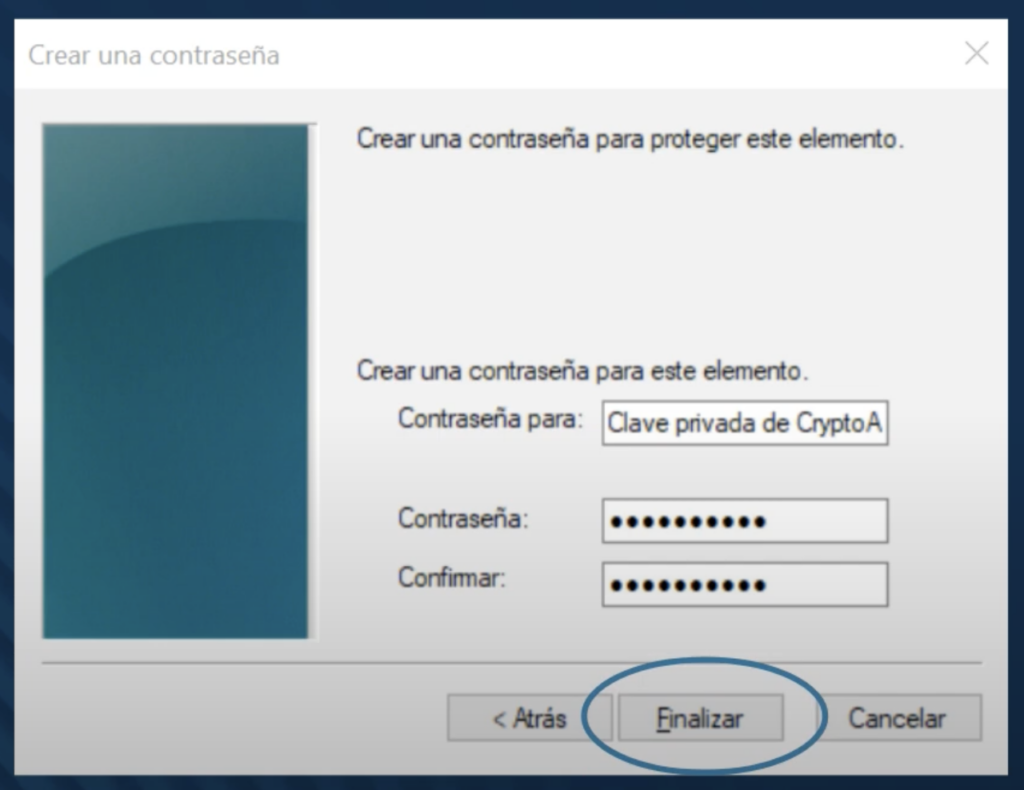
Task: Go back with the Atrás button
Action: pos(529,718)
